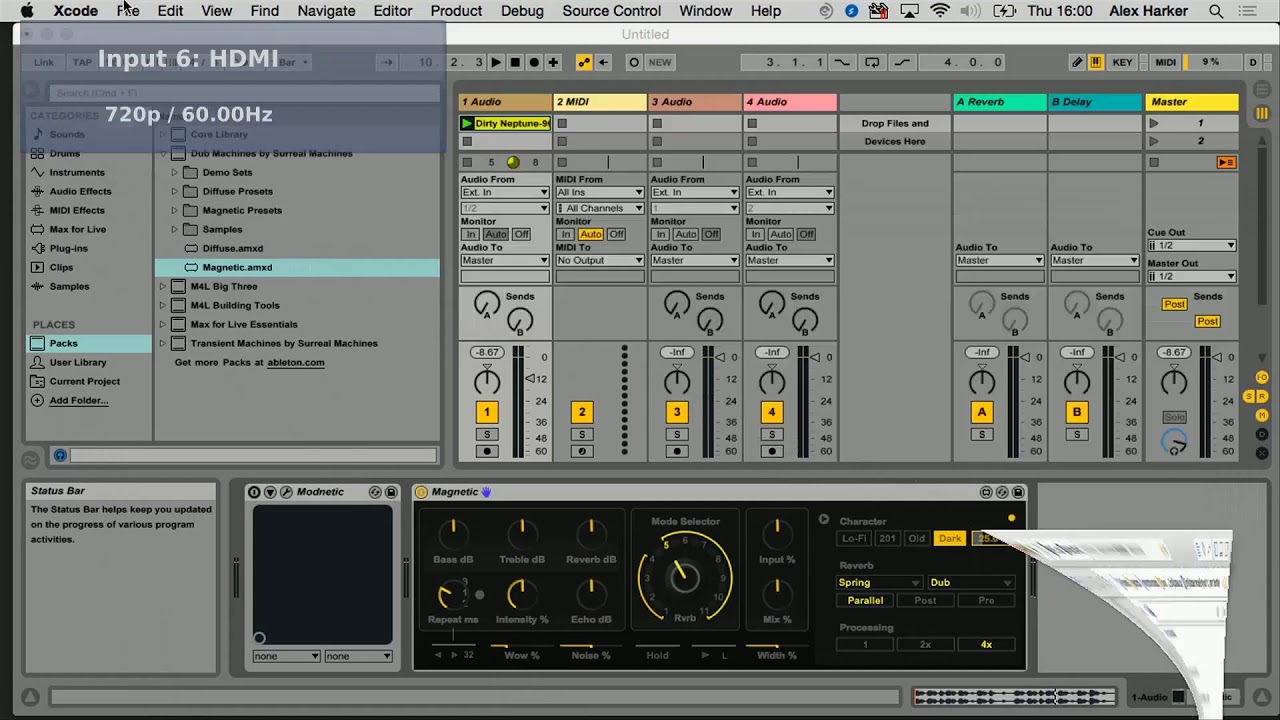Image resolution: width=1280 pixels, height=720 pixels.
Task: Click the Stop All Clips button on Master
Action: point(1154,162)
